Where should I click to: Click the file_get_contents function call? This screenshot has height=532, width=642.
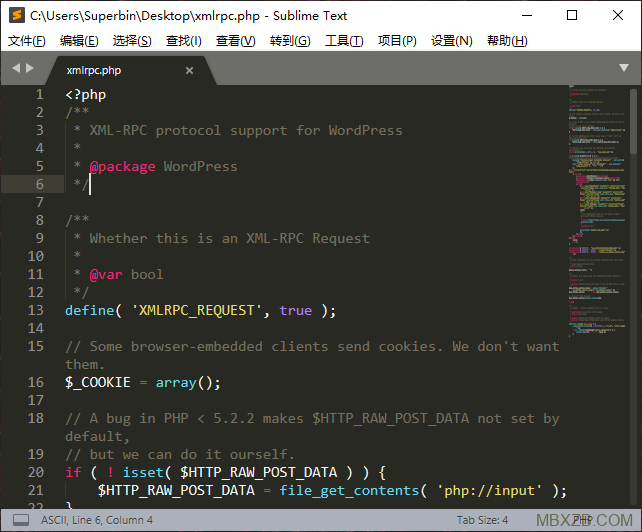tap(349, 490)
